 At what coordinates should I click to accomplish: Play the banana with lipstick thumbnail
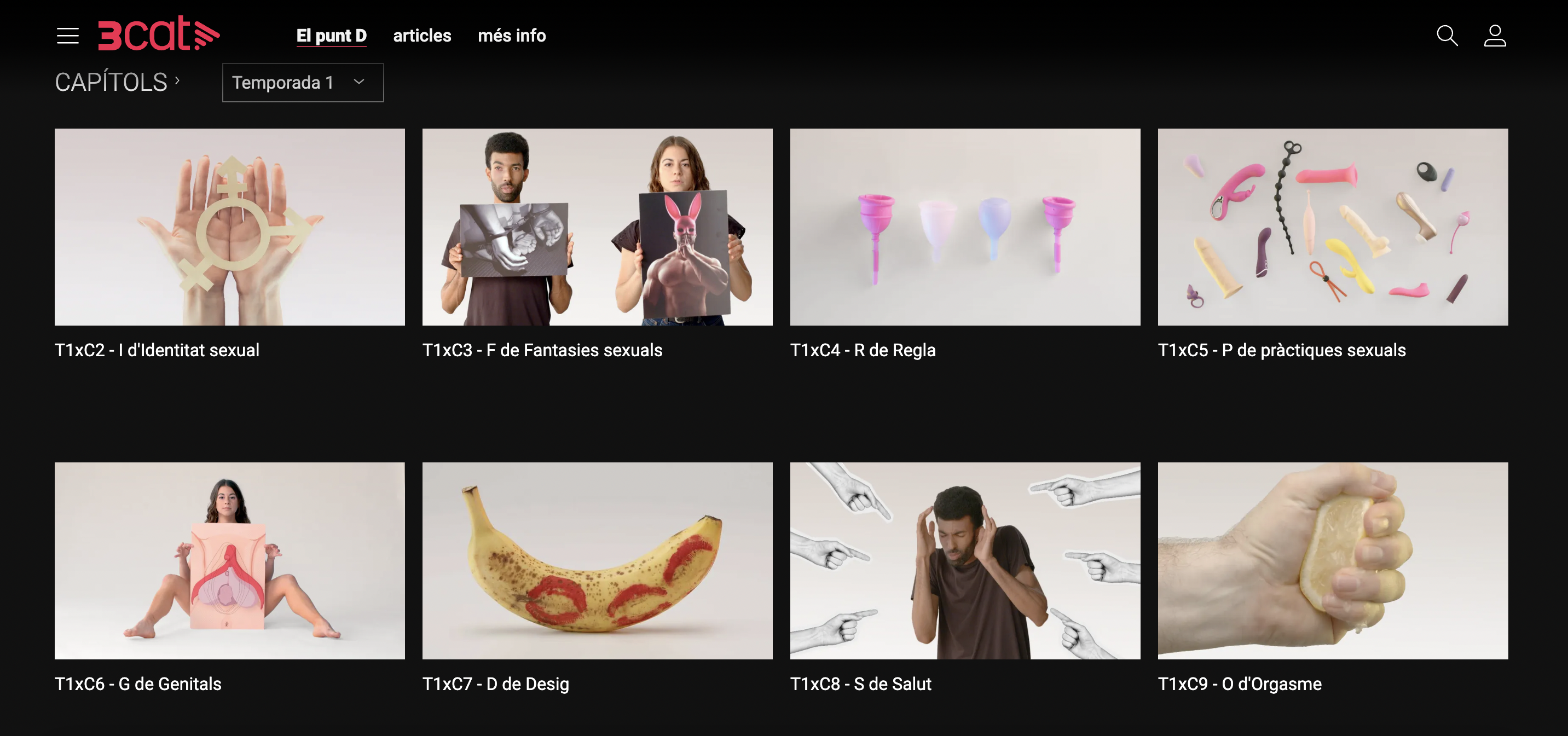click(597, 561)
